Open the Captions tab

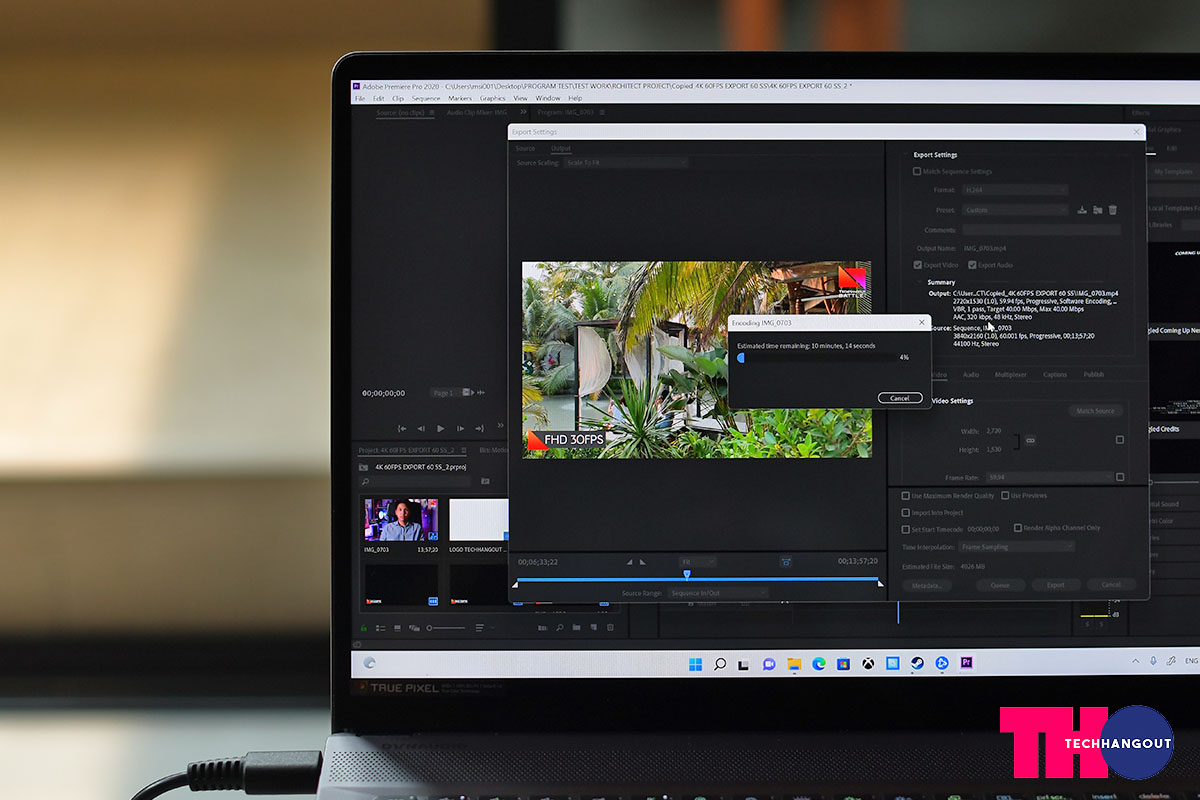coord(1055,375)
